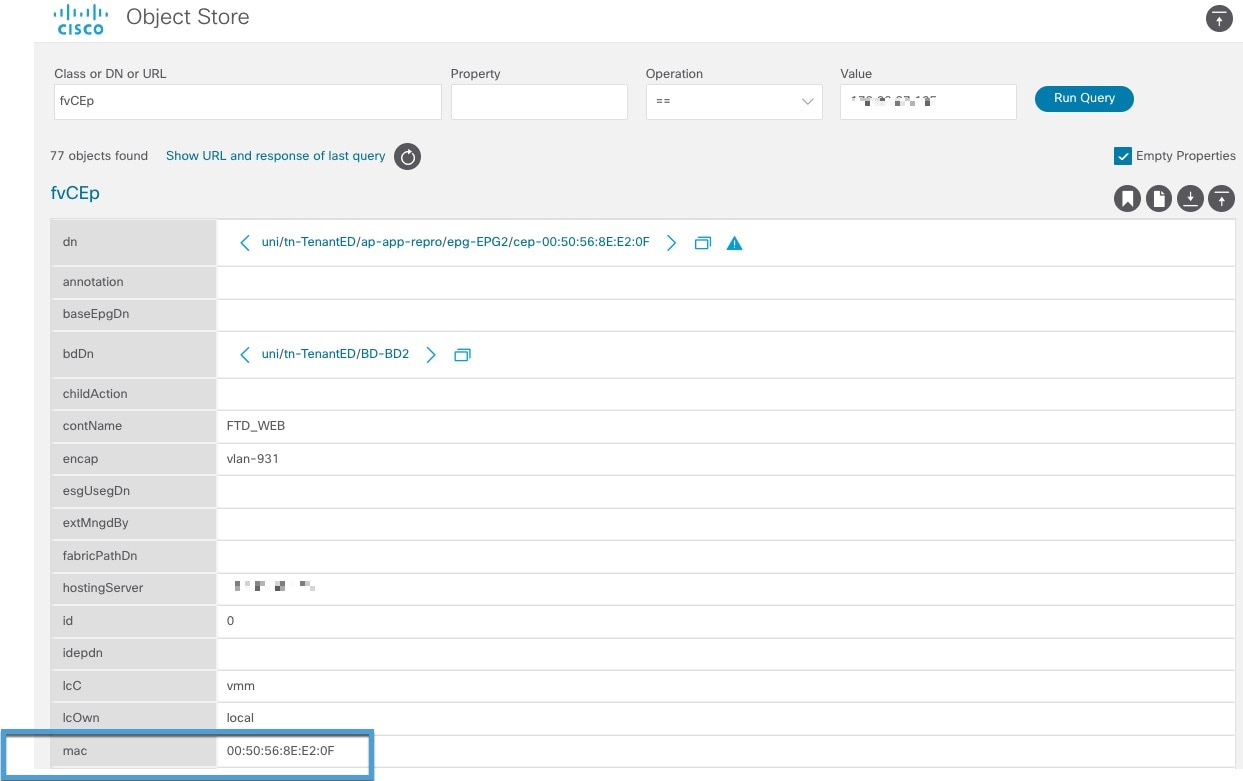
Task: Open query results as a document
Action: (x=1159, y=198)
